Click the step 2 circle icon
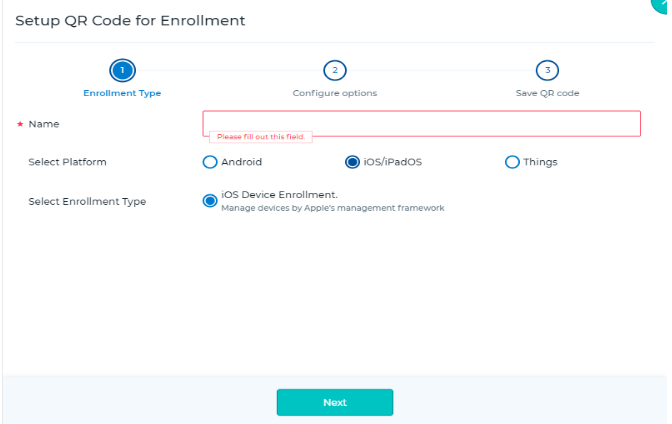672x424 pixels. (335, 70)
